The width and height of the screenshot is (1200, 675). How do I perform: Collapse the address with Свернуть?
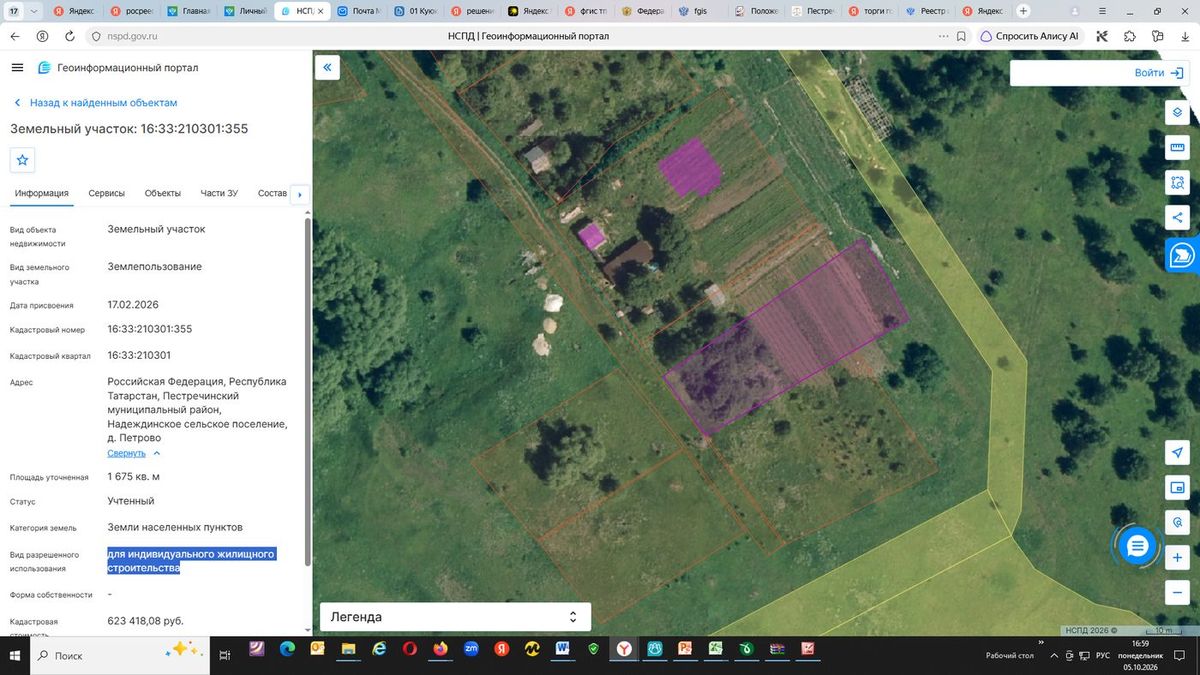[134, 453]
